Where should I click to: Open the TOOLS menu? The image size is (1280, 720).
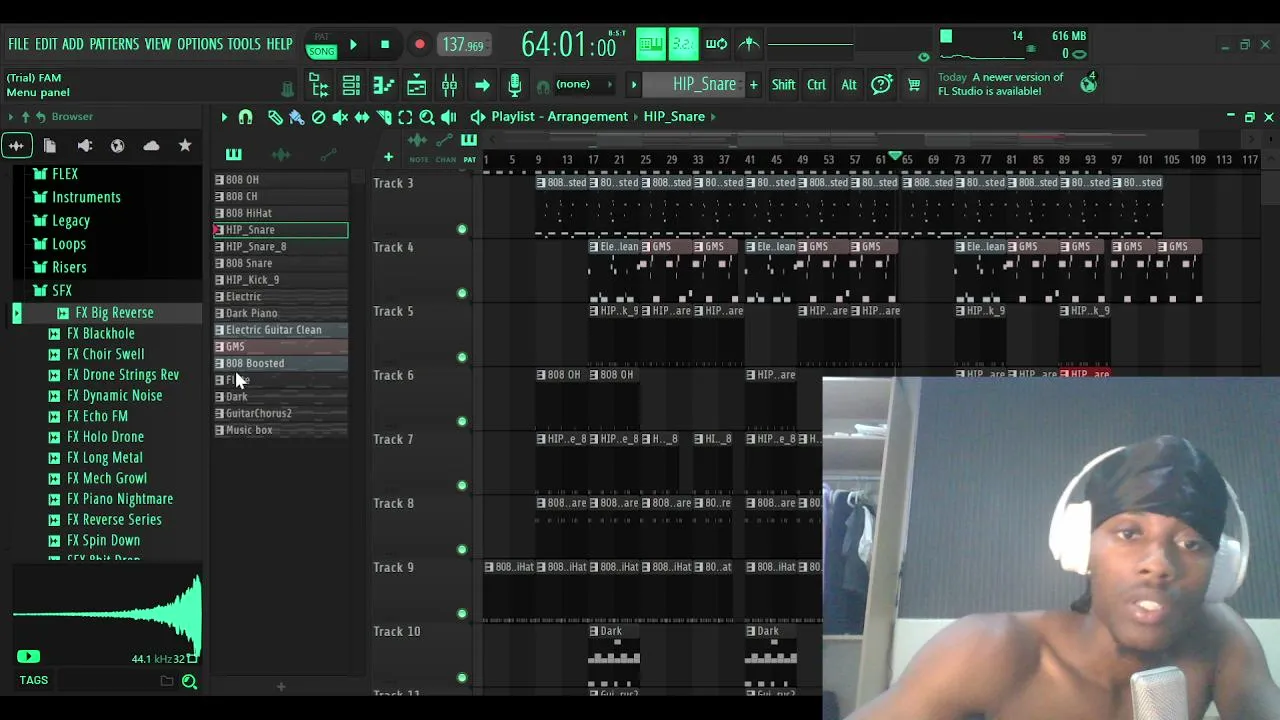tap(244, 44)
